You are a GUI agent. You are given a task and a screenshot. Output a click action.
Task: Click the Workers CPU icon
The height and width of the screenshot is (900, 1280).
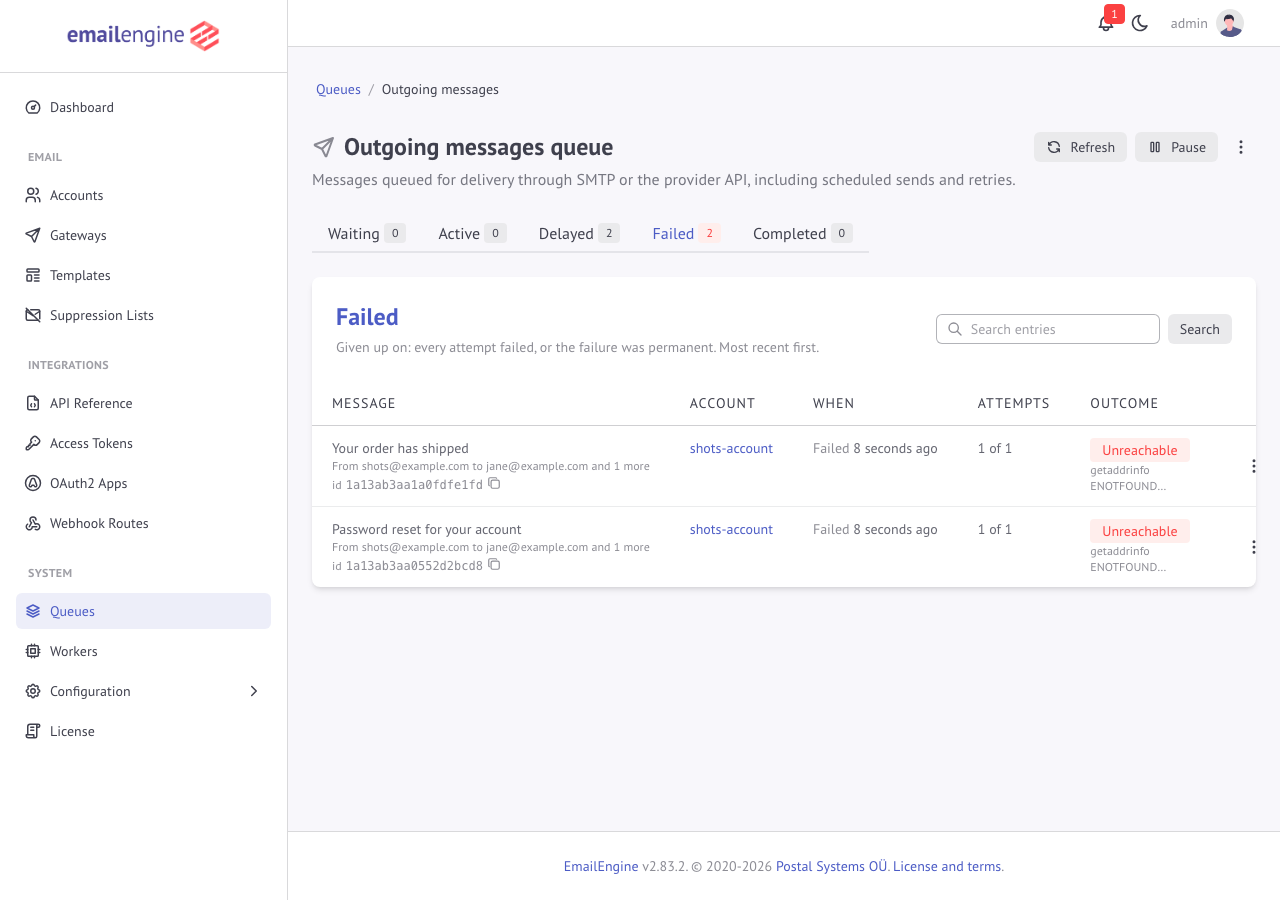33,651
